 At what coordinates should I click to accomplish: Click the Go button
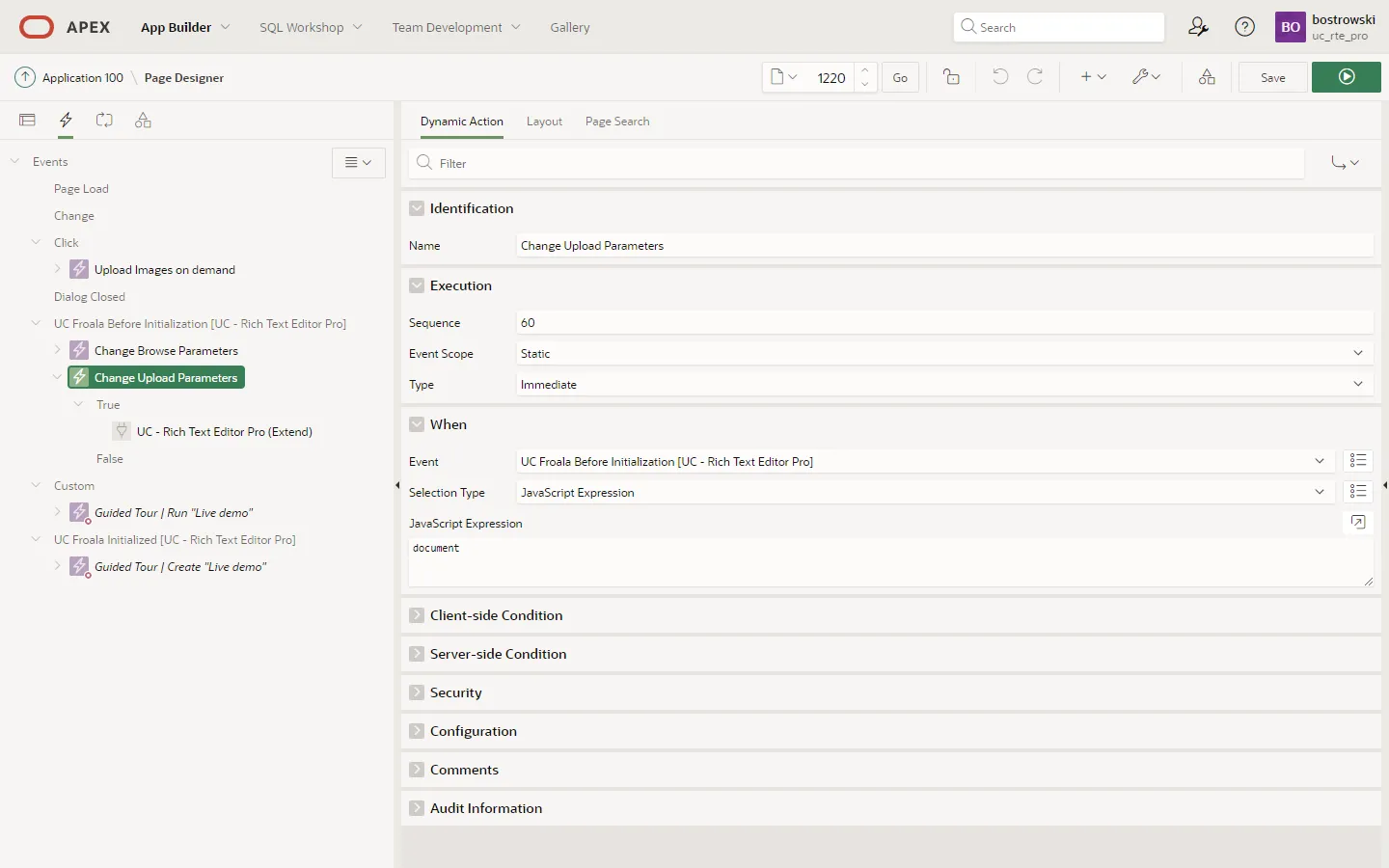900,77
